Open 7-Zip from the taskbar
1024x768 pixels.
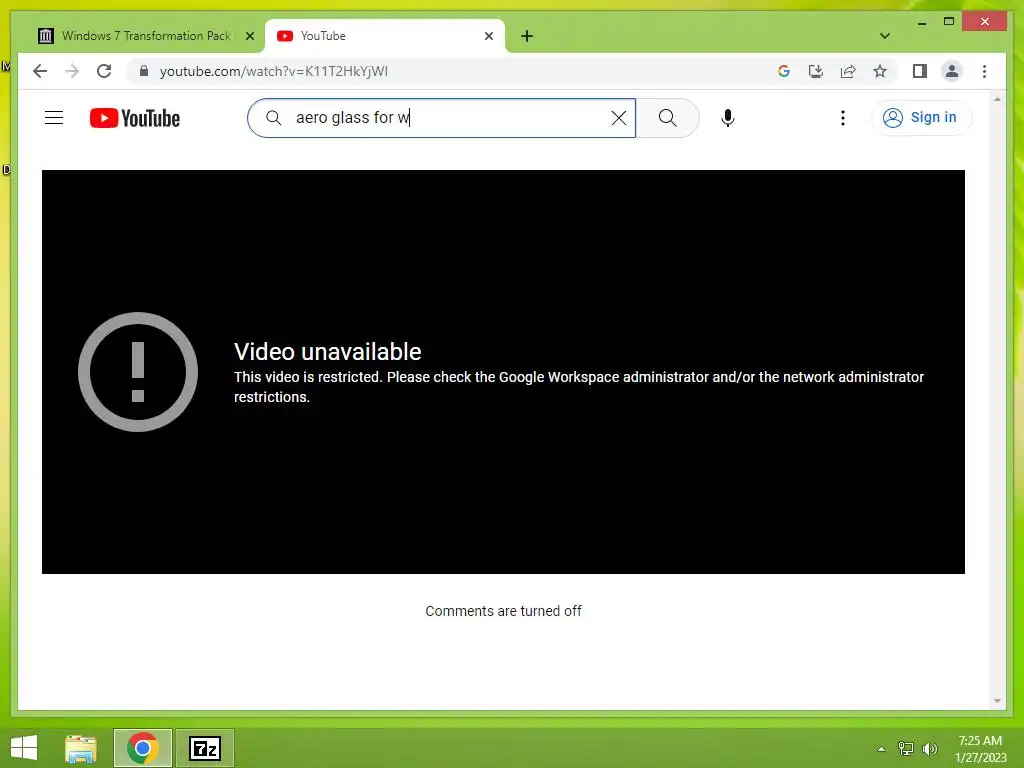[x=204, y=748]
